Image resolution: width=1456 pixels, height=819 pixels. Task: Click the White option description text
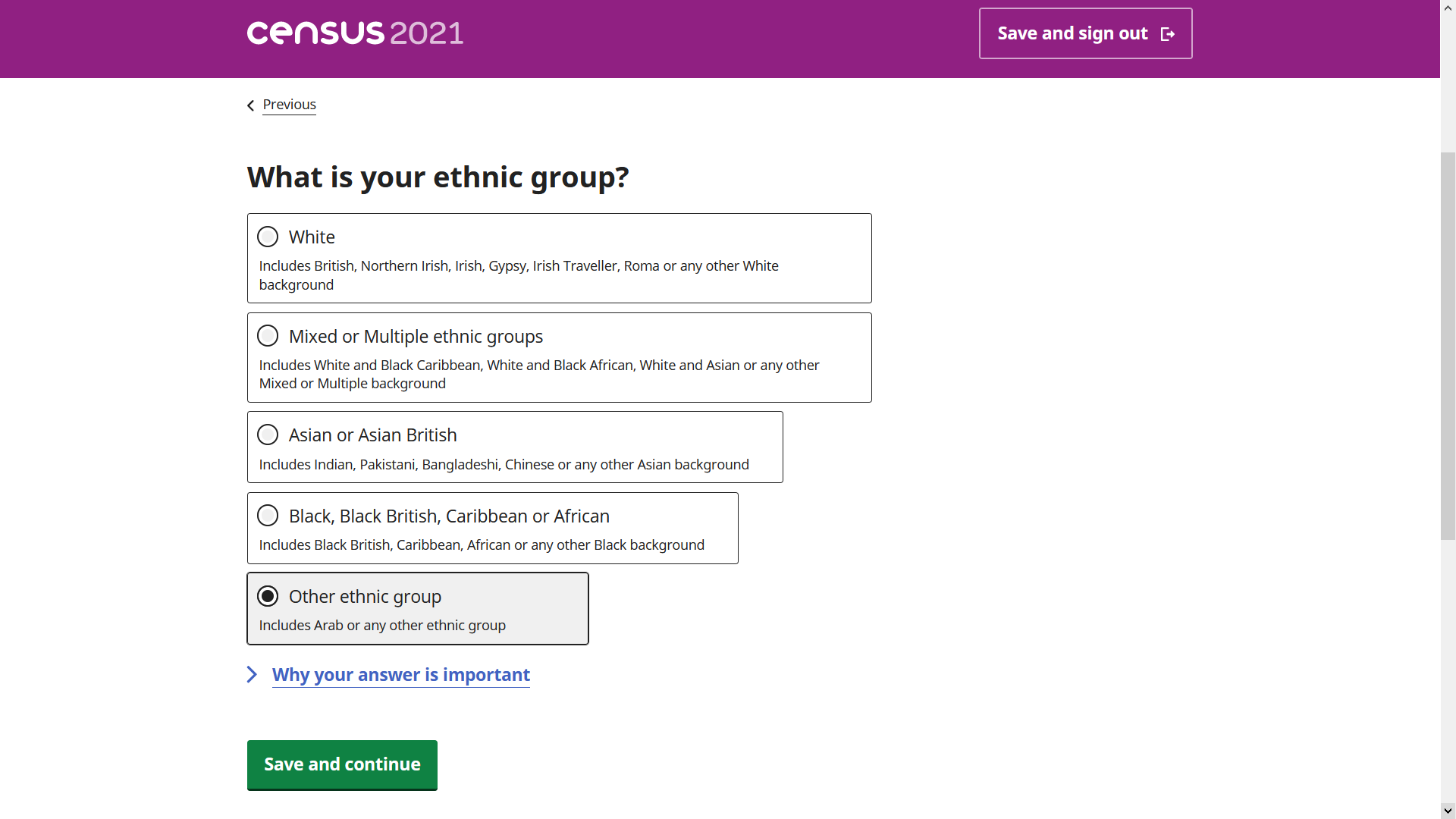(x=519, y=275)
